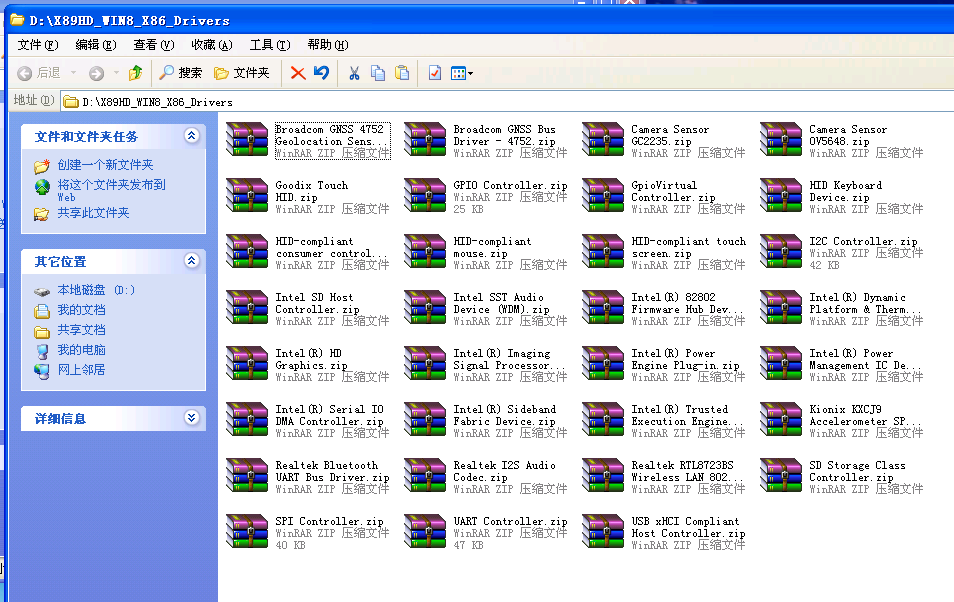954x602 pixels.
Task: Open the 帮助(H) menu
Action: click(327, 45)
